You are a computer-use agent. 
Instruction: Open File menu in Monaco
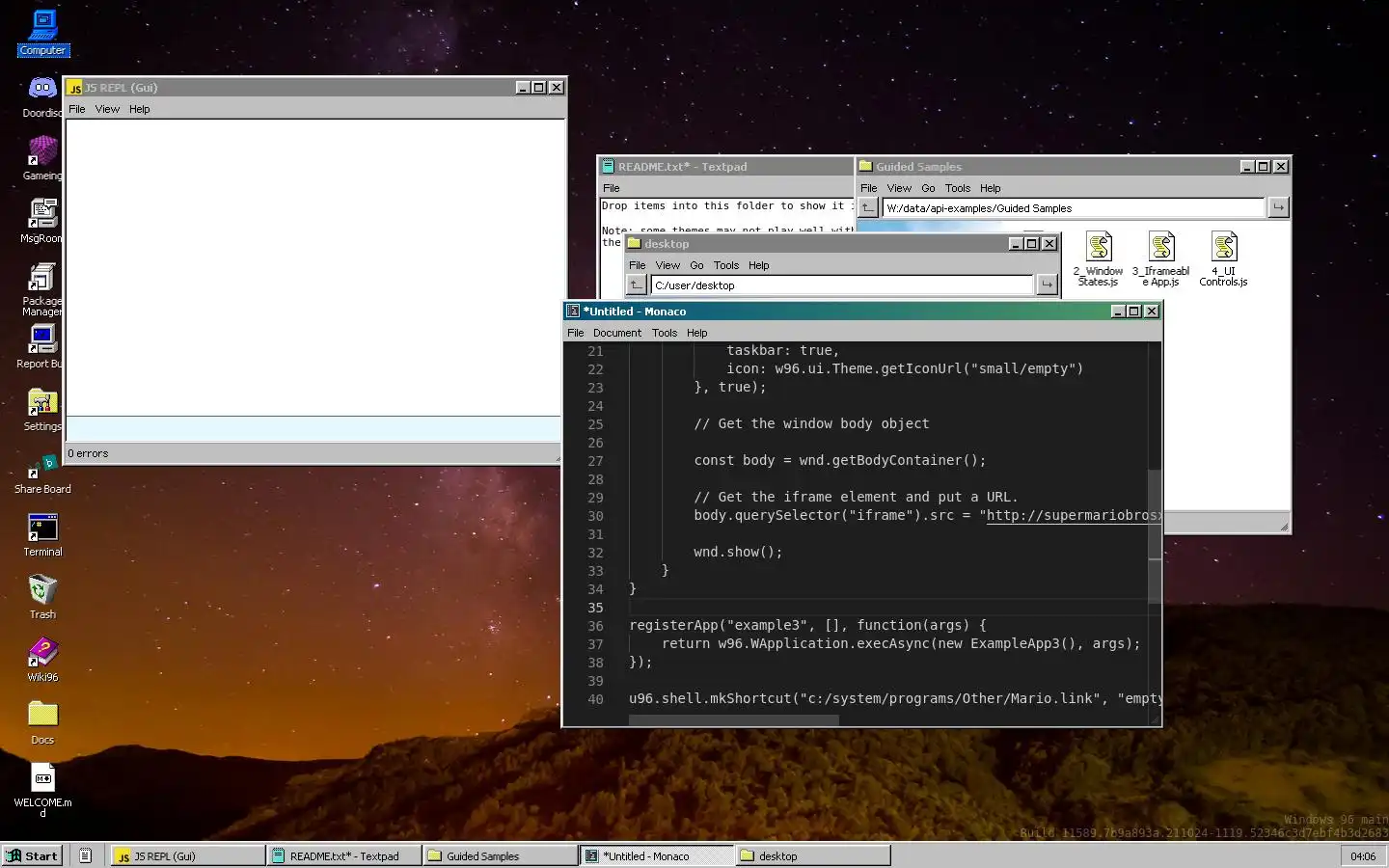(x=576, y=333)
